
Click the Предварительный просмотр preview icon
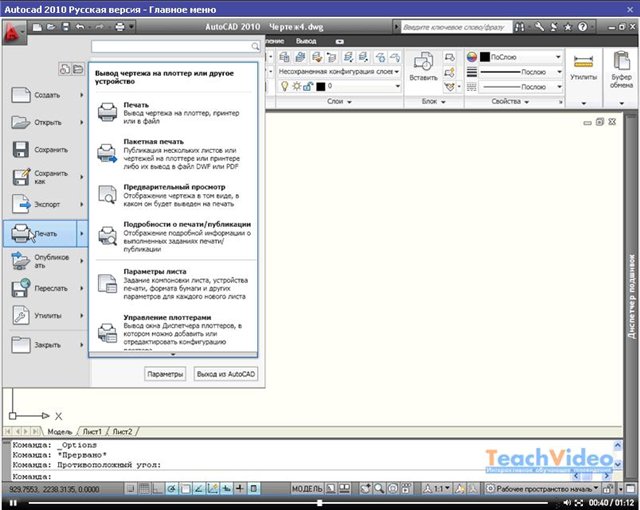tap(107, 195)
